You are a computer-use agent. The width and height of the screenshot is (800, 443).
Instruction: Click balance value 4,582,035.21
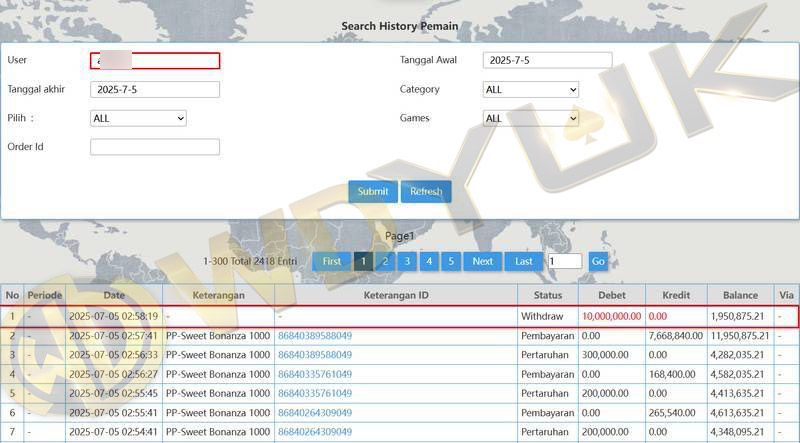[737, 374]
